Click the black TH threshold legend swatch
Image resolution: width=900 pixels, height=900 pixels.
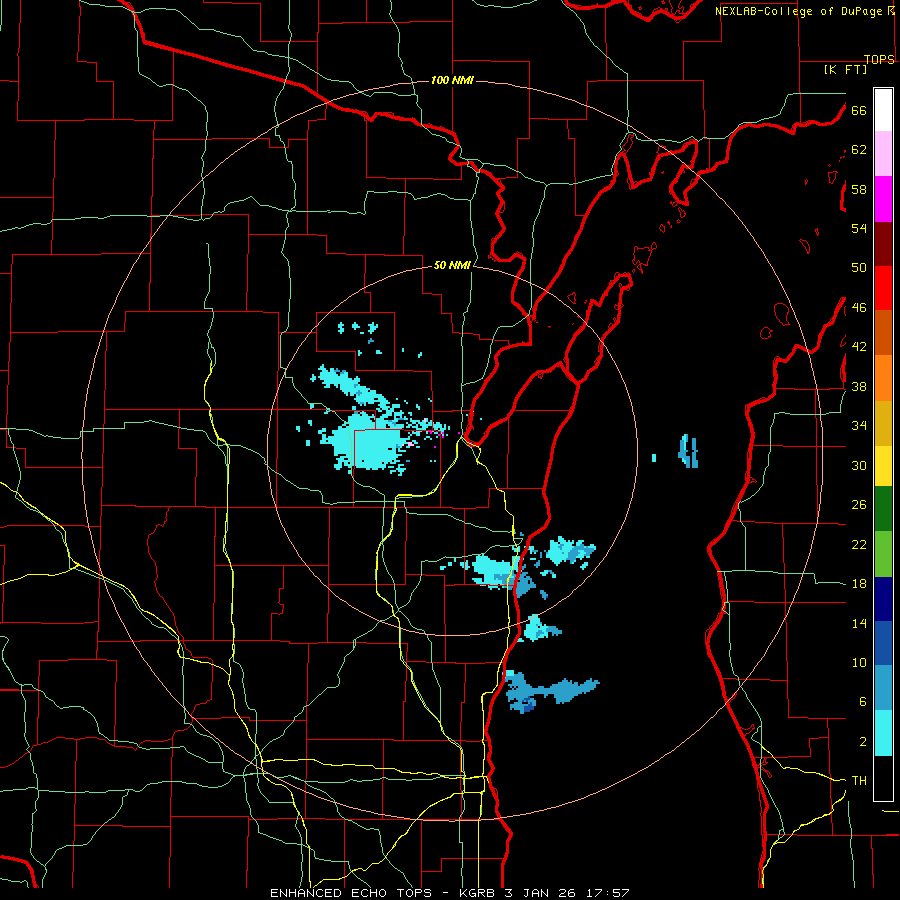coord(883,778)
